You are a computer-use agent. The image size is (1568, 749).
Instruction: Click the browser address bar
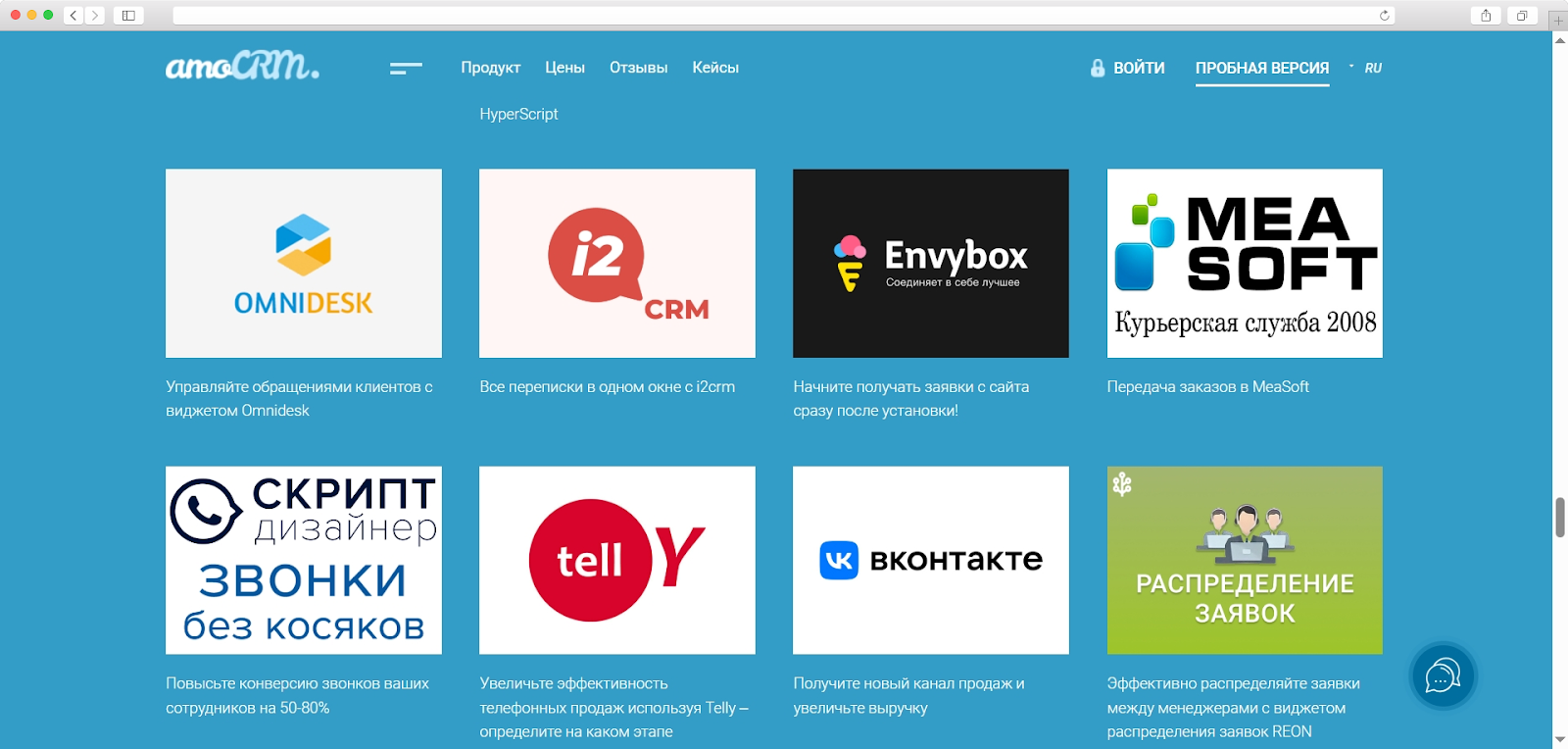tap(774, 15)
